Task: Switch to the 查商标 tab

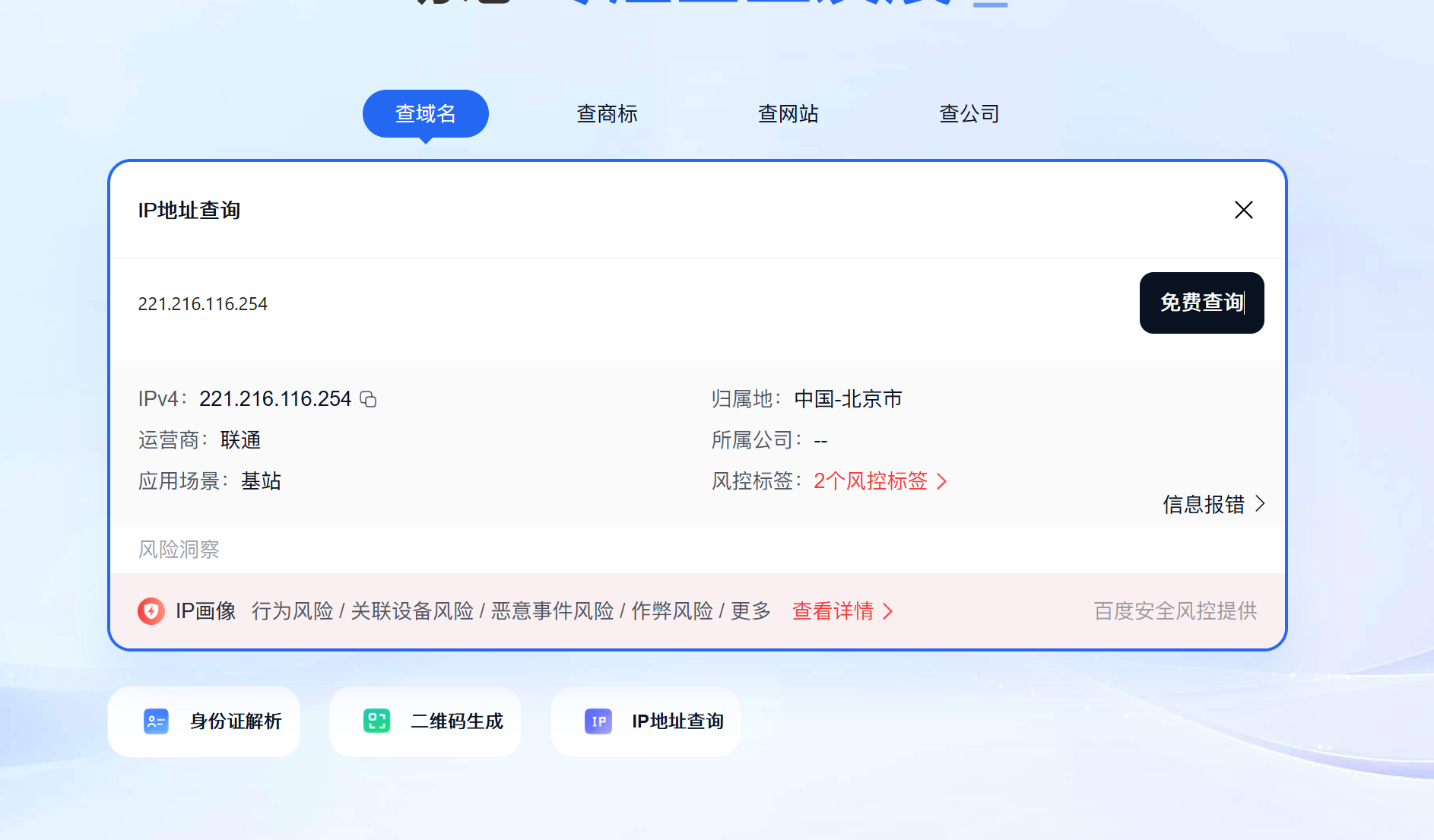Action: [x=607, y=114]
